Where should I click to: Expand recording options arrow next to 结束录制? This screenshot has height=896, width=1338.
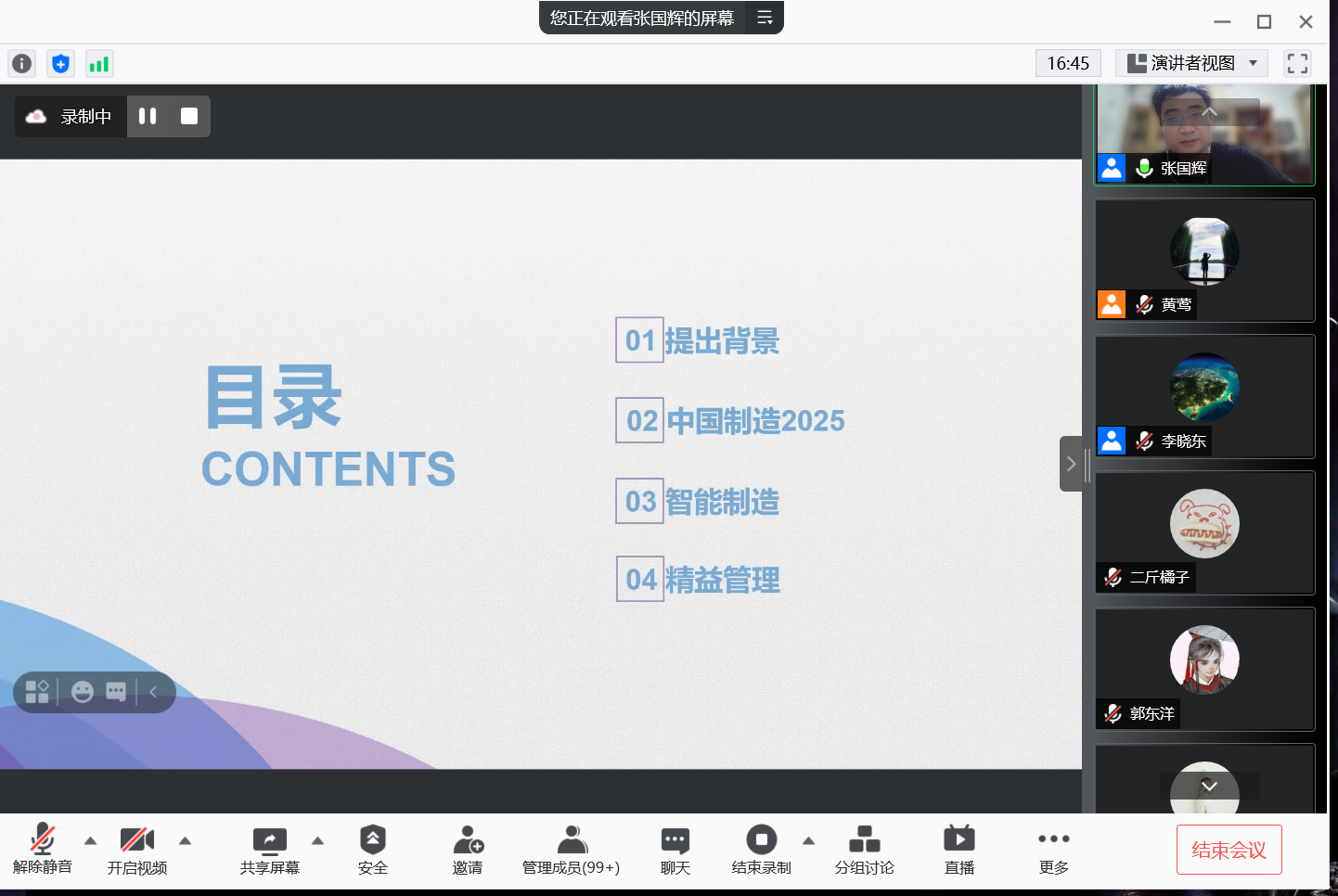click(809, 841)
